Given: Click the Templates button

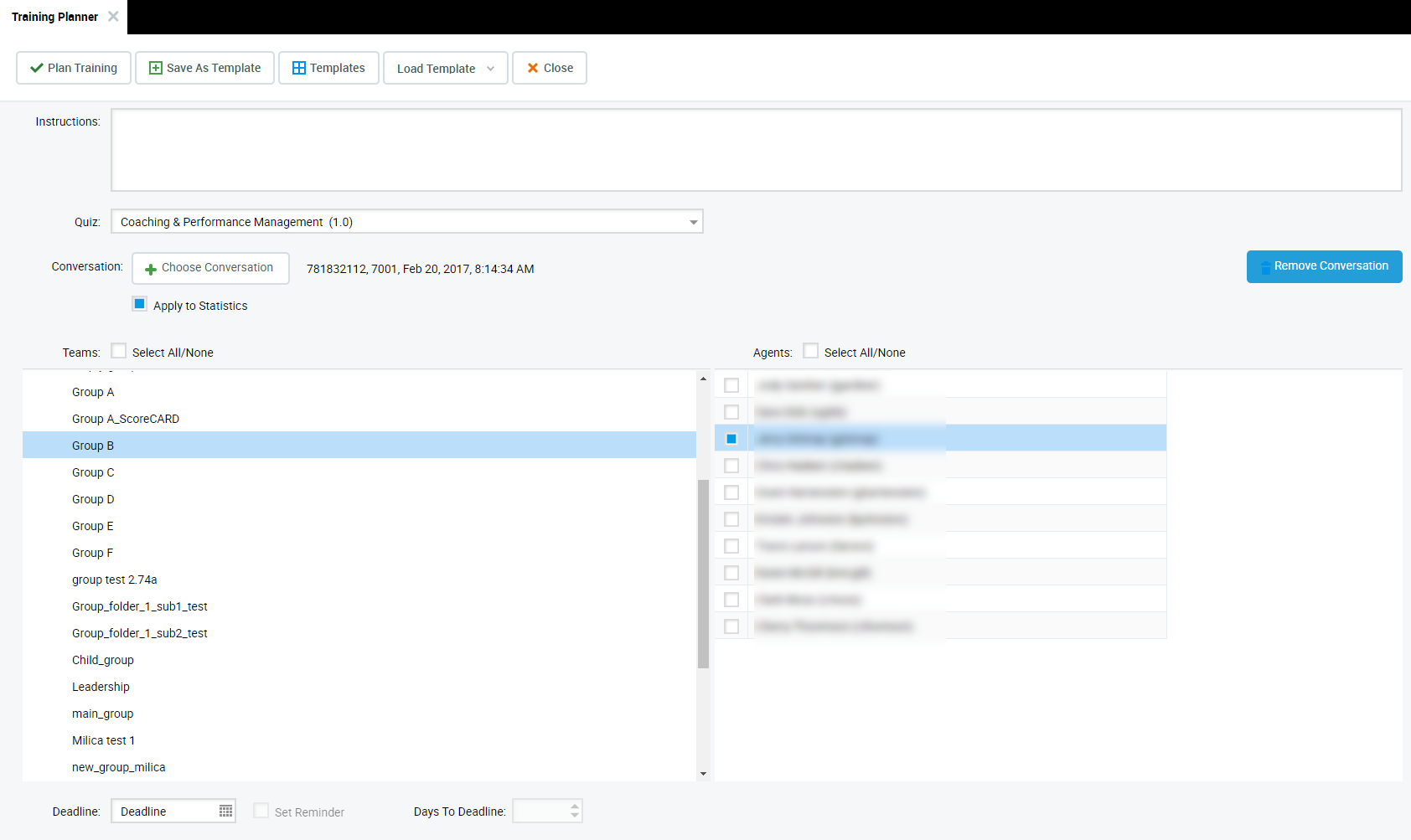Looking at the screenshot, I should [328, 68].
